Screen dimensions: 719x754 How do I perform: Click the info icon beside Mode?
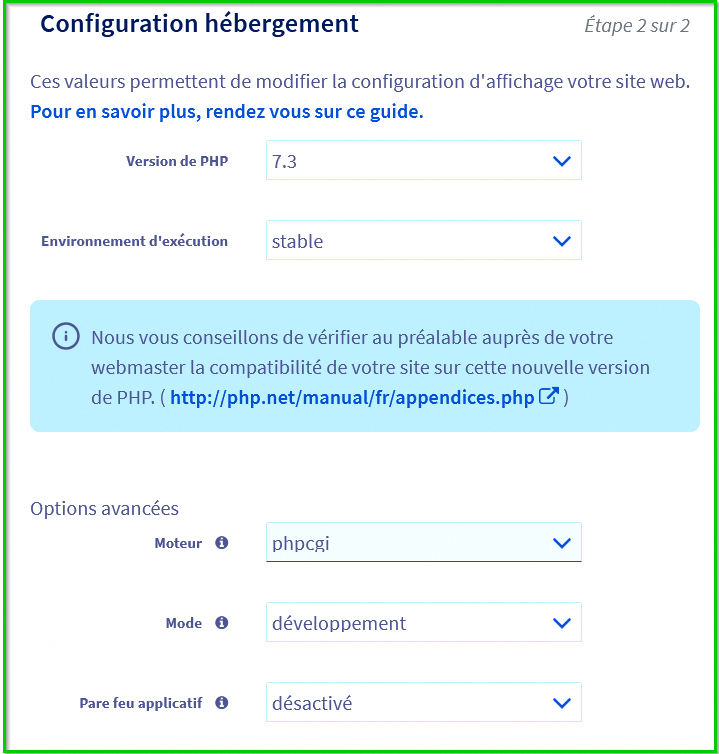pos(222,623)
